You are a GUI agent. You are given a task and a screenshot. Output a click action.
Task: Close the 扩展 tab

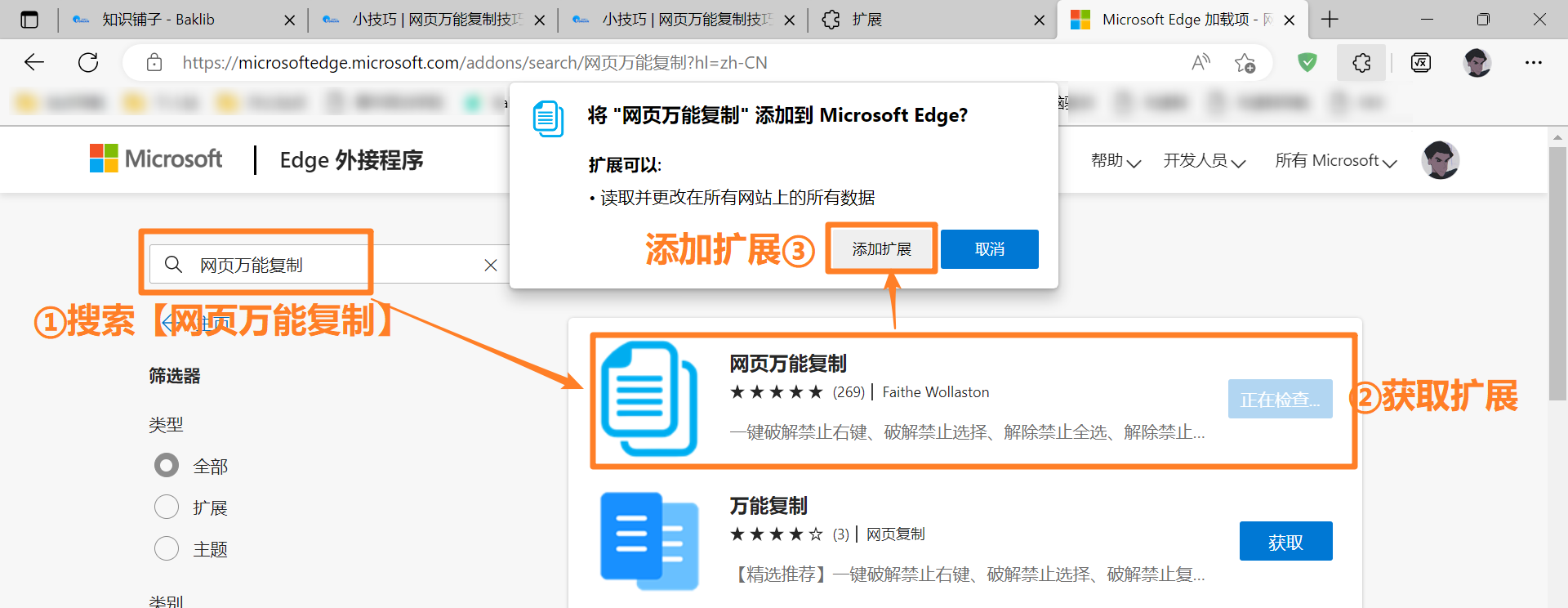click(x=1039, y=20)
